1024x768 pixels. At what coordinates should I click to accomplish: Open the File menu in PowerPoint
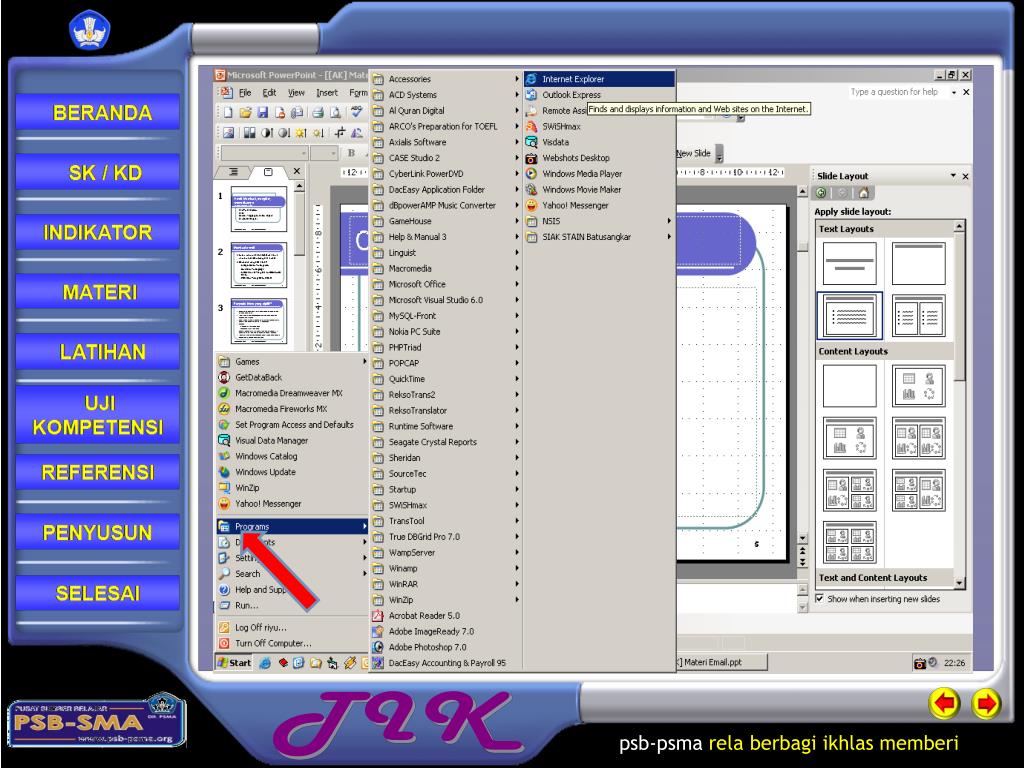point(245,93)
